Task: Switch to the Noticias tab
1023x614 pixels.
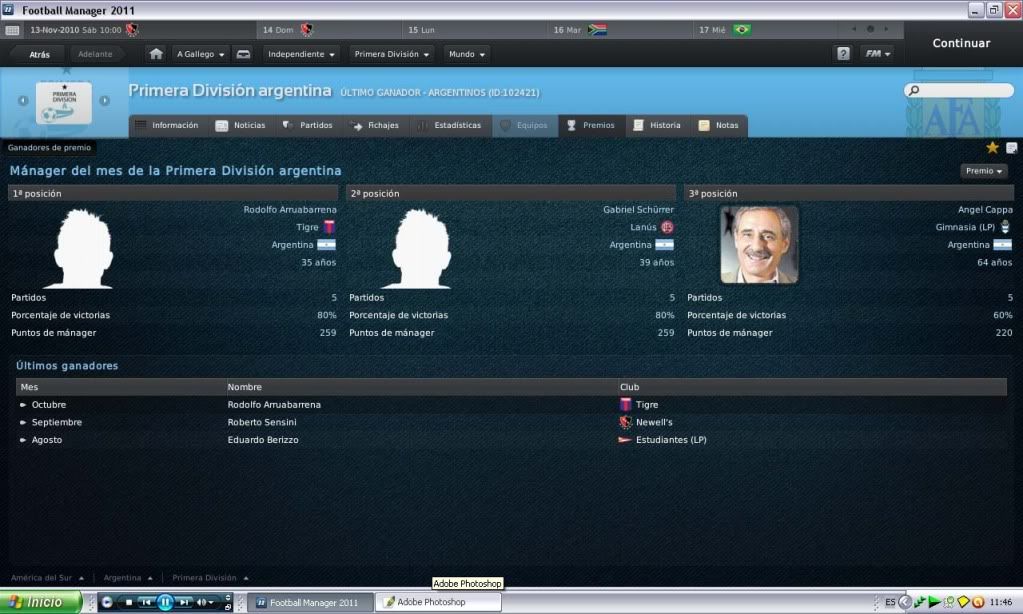Action: [x=241, y=125]
